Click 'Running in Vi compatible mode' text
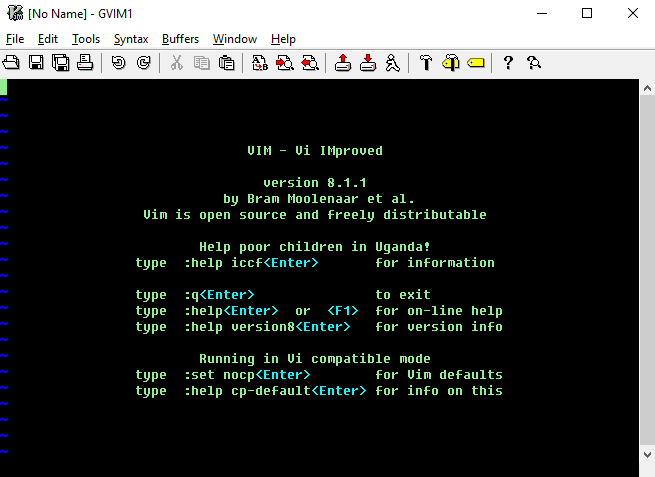This screenshot has width=655, height=477. pyautogui.click(x=315, y=358)
